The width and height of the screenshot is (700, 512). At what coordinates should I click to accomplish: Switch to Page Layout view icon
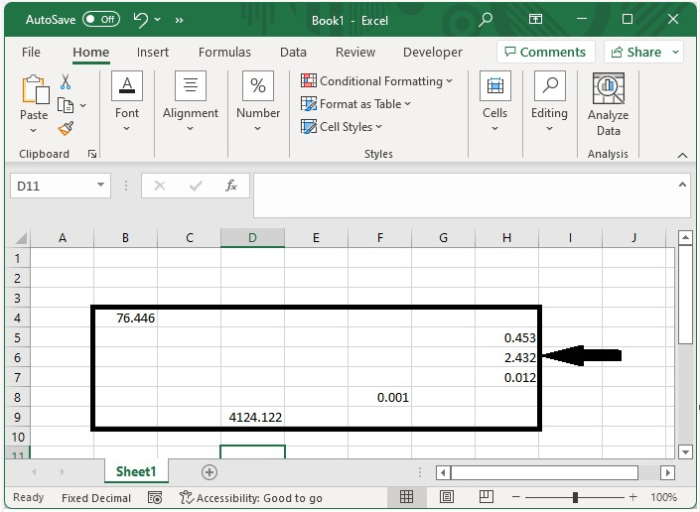(x=447, y=497)
